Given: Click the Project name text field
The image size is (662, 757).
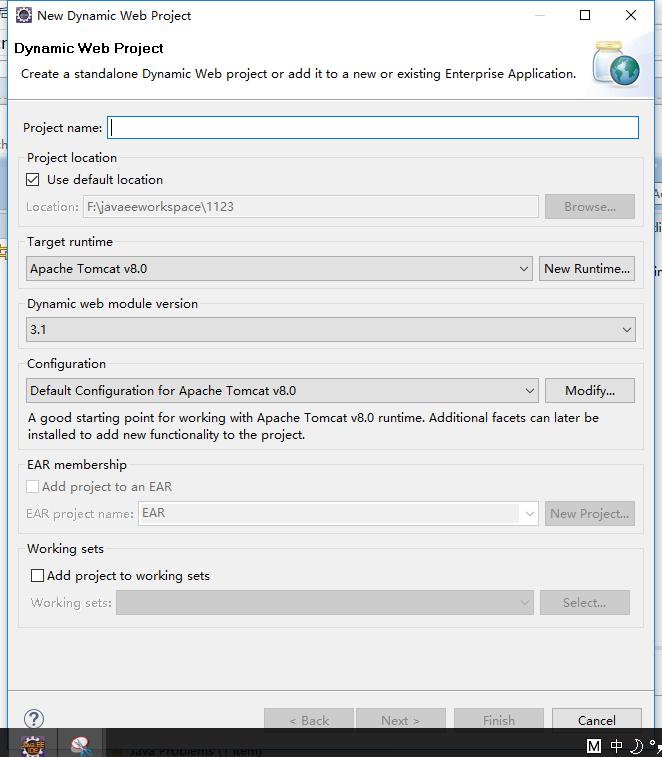Looking at the screenshot, I should coord(373,127).
